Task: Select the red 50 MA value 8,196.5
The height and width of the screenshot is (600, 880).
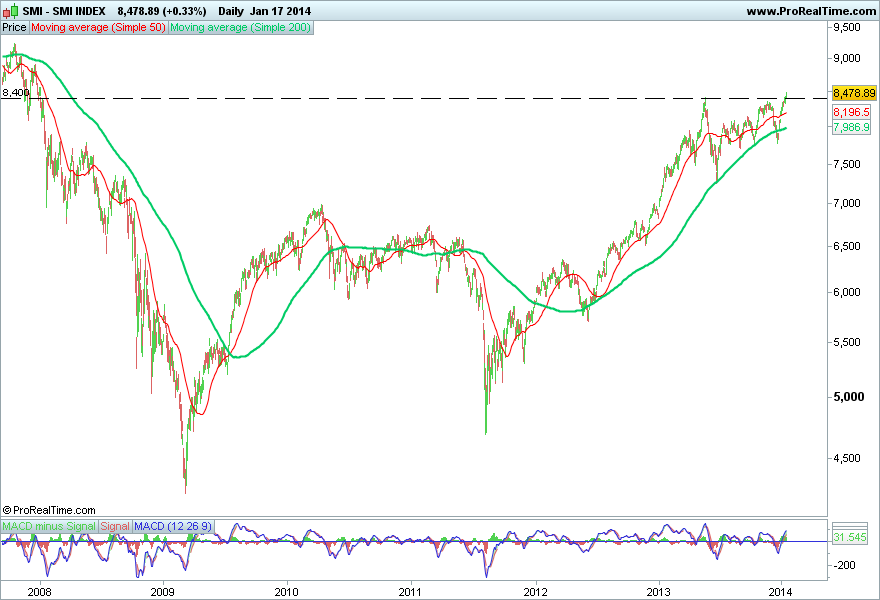Action: [x=851, y=112]
